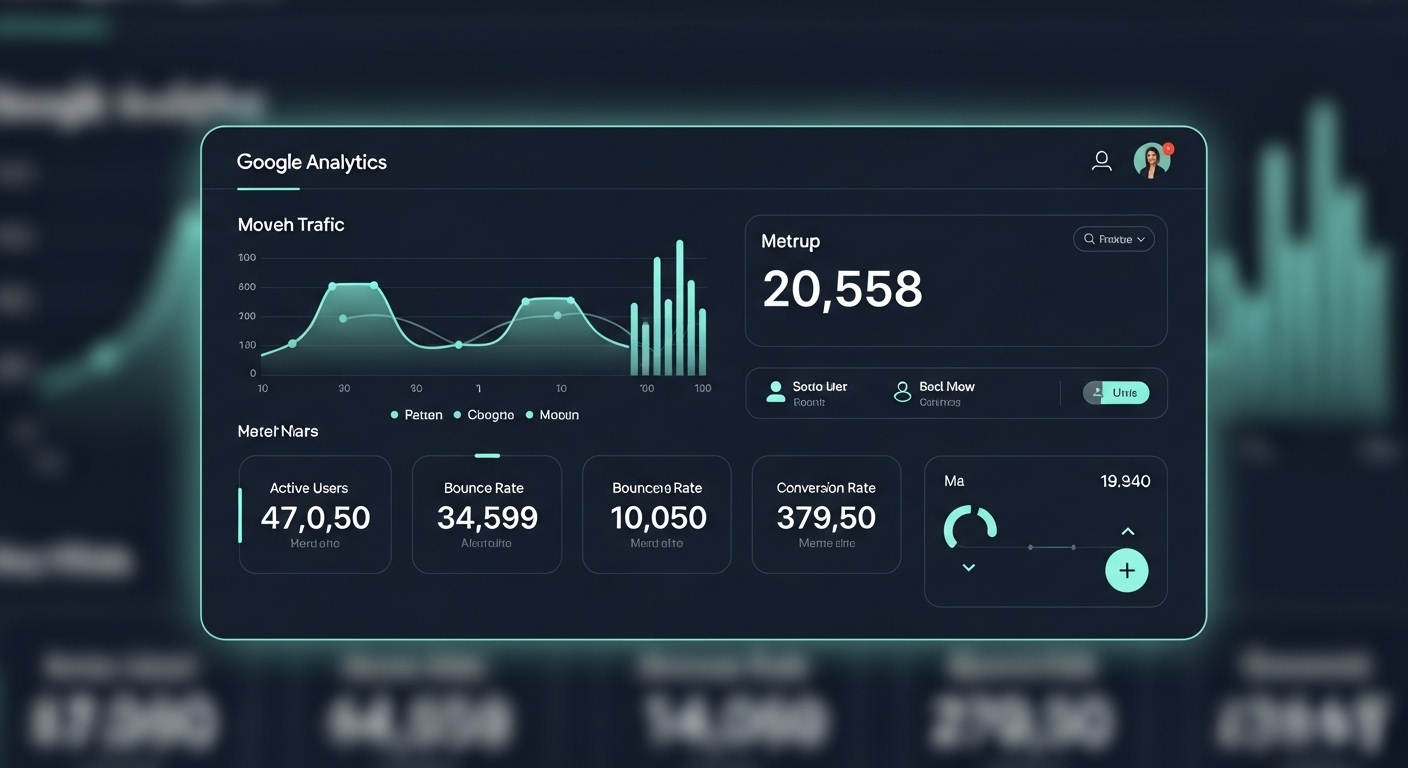Click the filled person icon beside Sotto Uer
The height and width of the screenshot is (768, 1408).
[775, 392]
